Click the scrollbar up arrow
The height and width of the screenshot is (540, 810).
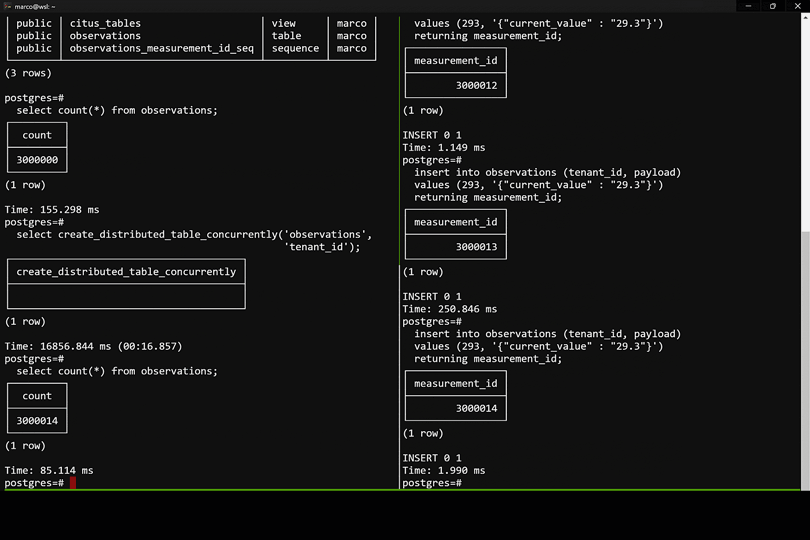point(805,17)
